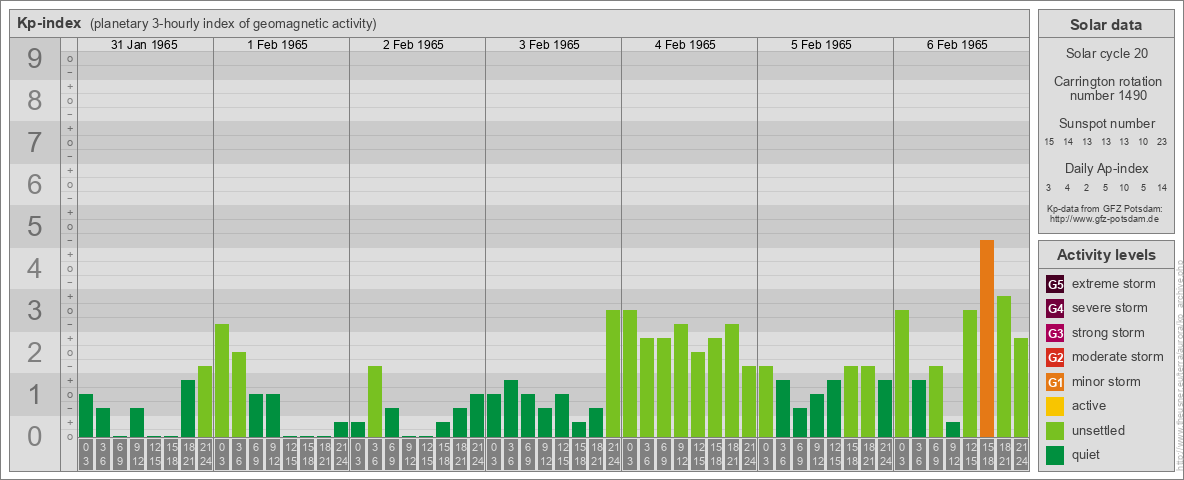Viewport: 1184px width, 480px height.
Task: Click the orange bar on 6 Feb 15-18h
Action: (986, 338)
